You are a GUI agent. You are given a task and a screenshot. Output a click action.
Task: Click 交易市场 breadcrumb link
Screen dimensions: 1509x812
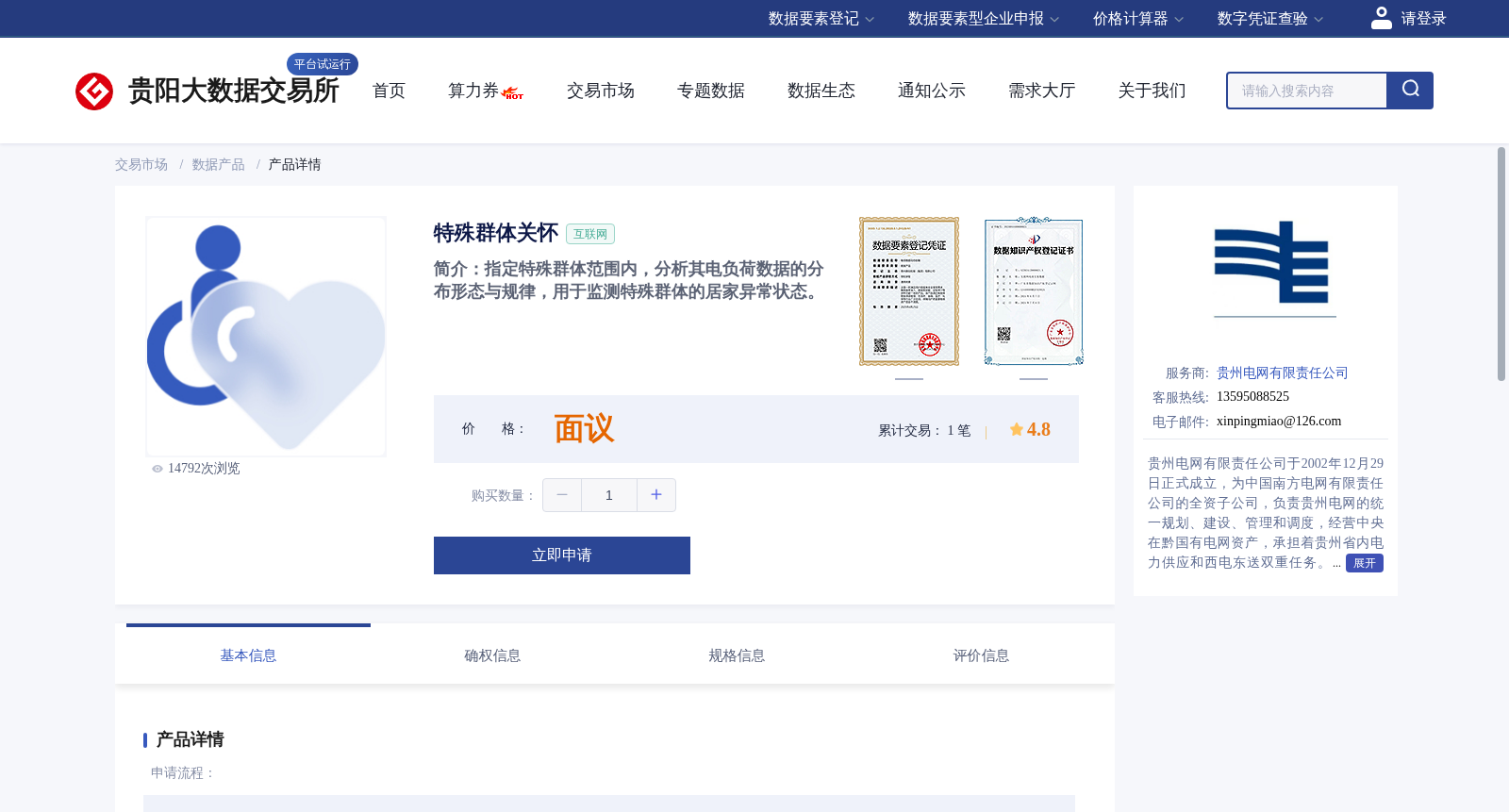click(x=141, y=165)
